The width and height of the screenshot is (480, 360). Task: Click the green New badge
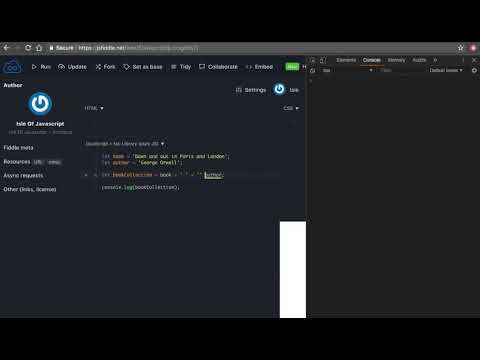point(292,67)
